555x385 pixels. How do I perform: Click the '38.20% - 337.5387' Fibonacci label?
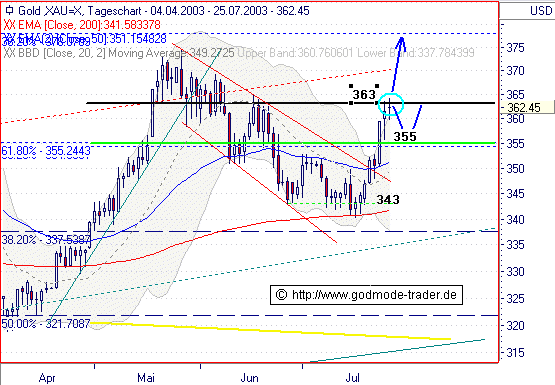[x=46, y=240]
